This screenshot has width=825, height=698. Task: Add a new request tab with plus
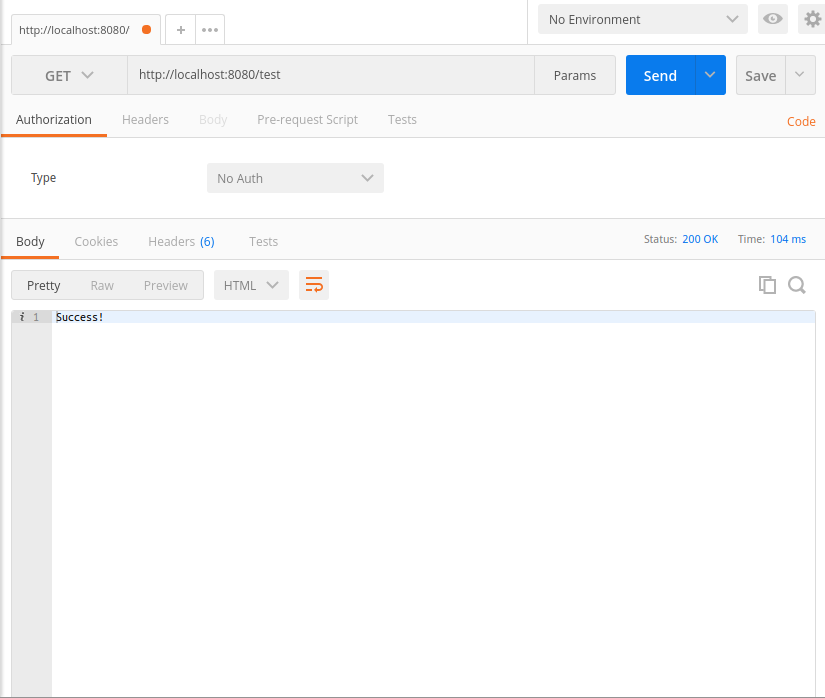(181, 30)
